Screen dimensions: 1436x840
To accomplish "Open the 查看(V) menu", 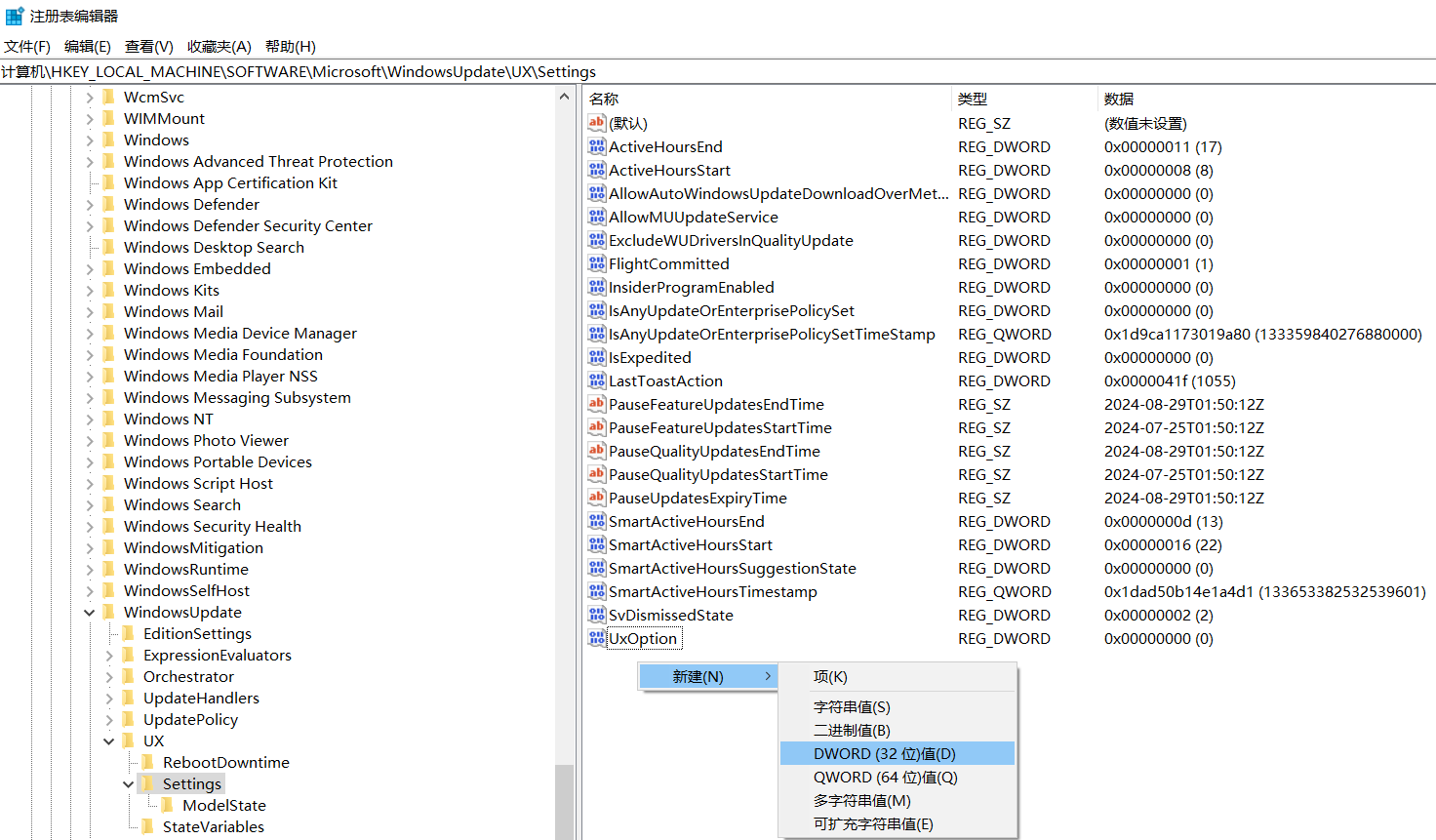I will click(x=149, y=47).
